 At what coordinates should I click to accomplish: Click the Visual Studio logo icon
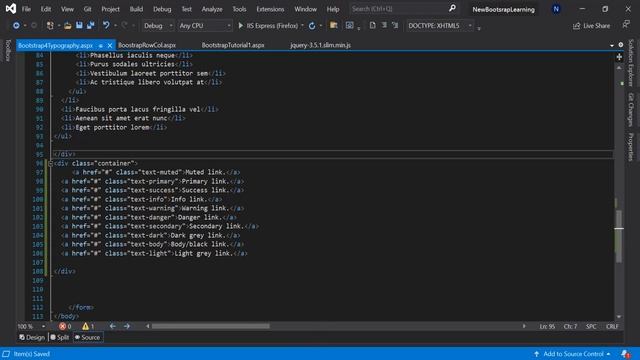coord(11,9)
